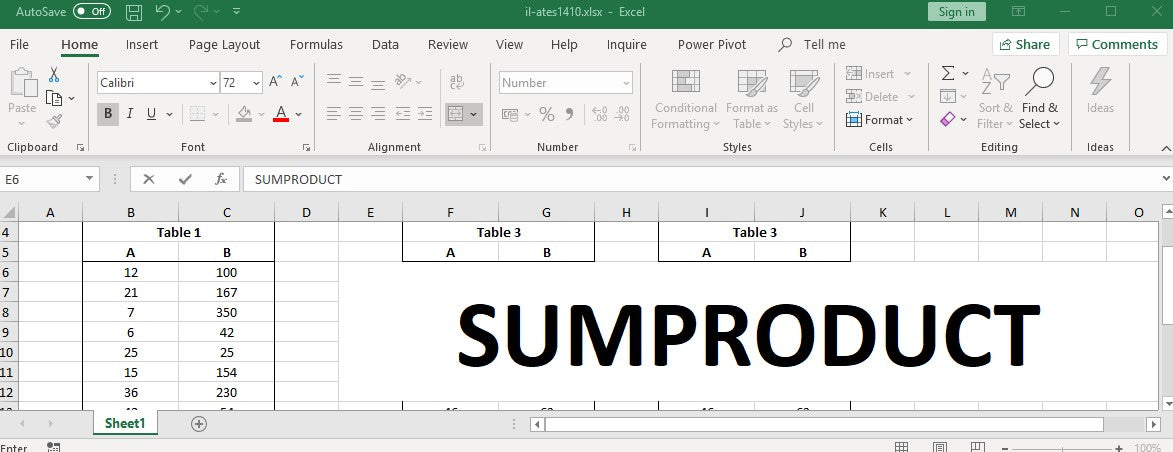The height and width of the screenshot is (452, 1173).
Task: Click the Ideas lightning icon
Action: [x=1100, y=90]
